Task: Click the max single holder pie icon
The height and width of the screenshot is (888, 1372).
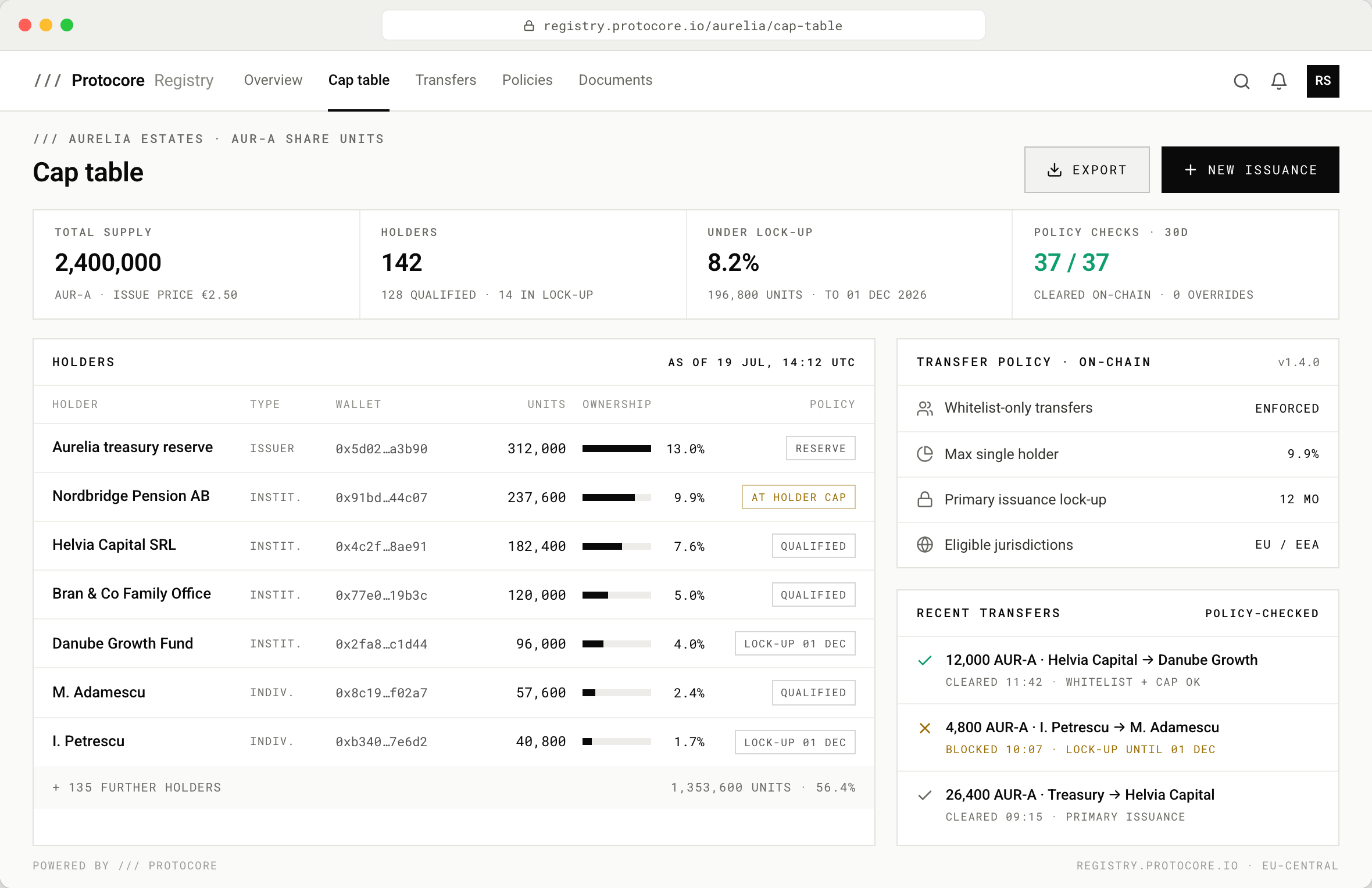Action: 925,454
